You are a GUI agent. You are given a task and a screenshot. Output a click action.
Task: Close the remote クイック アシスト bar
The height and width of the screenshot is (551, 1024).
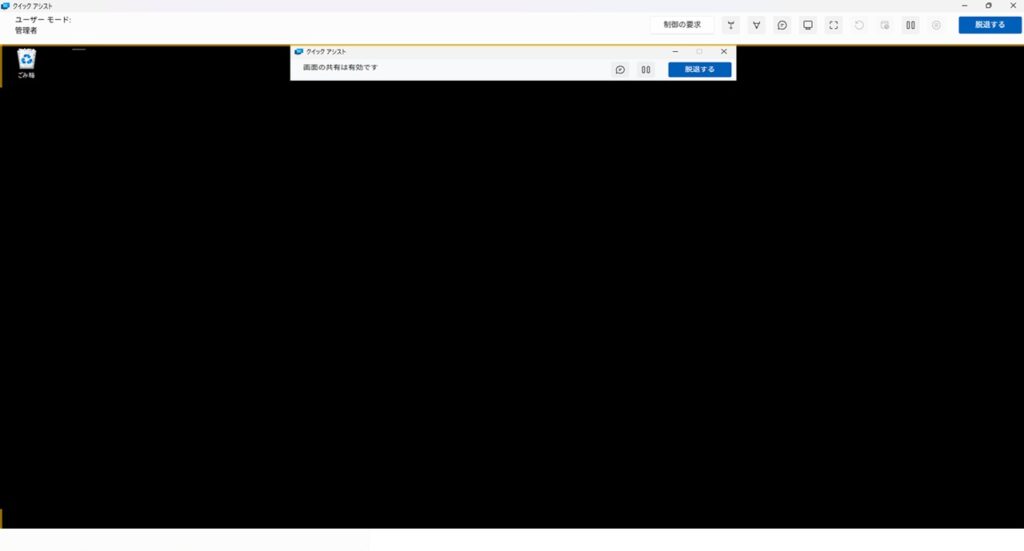click(x=724, y=51)
